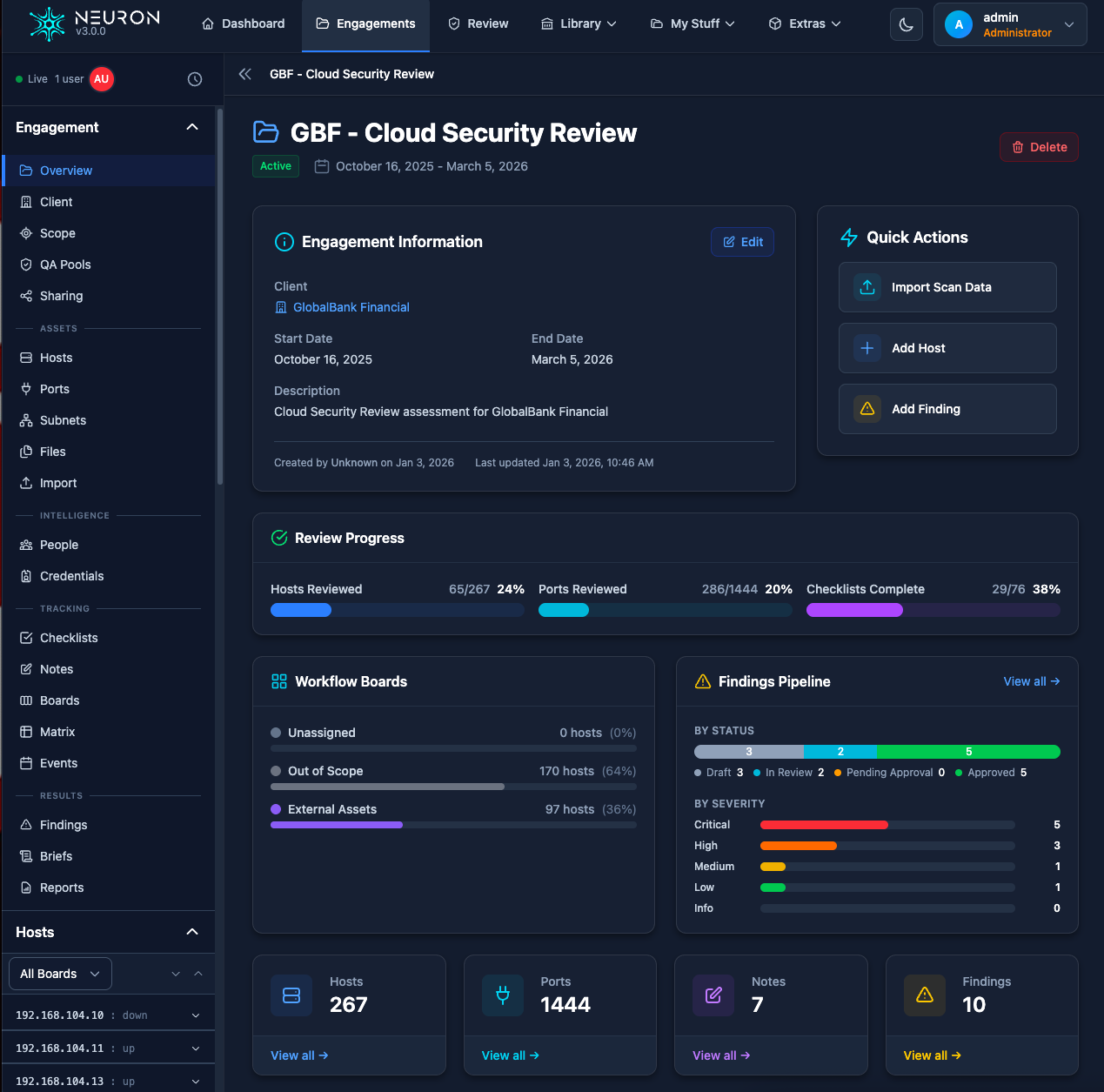Open the Extras dropdown menu
Screen dimensions: 1104x1092
pos(805,23)
